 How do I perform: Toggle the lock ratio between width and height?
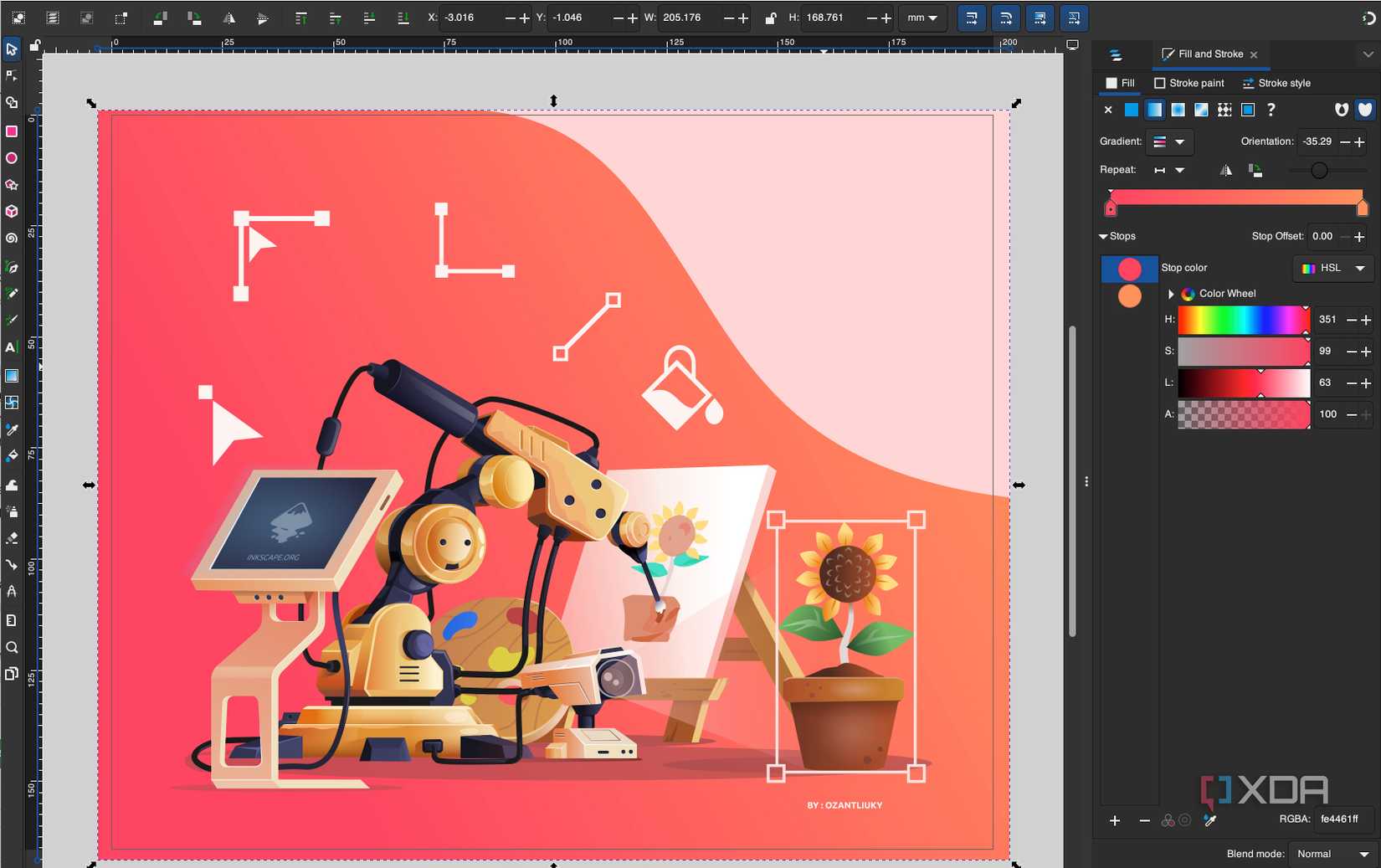coord(770,18)
